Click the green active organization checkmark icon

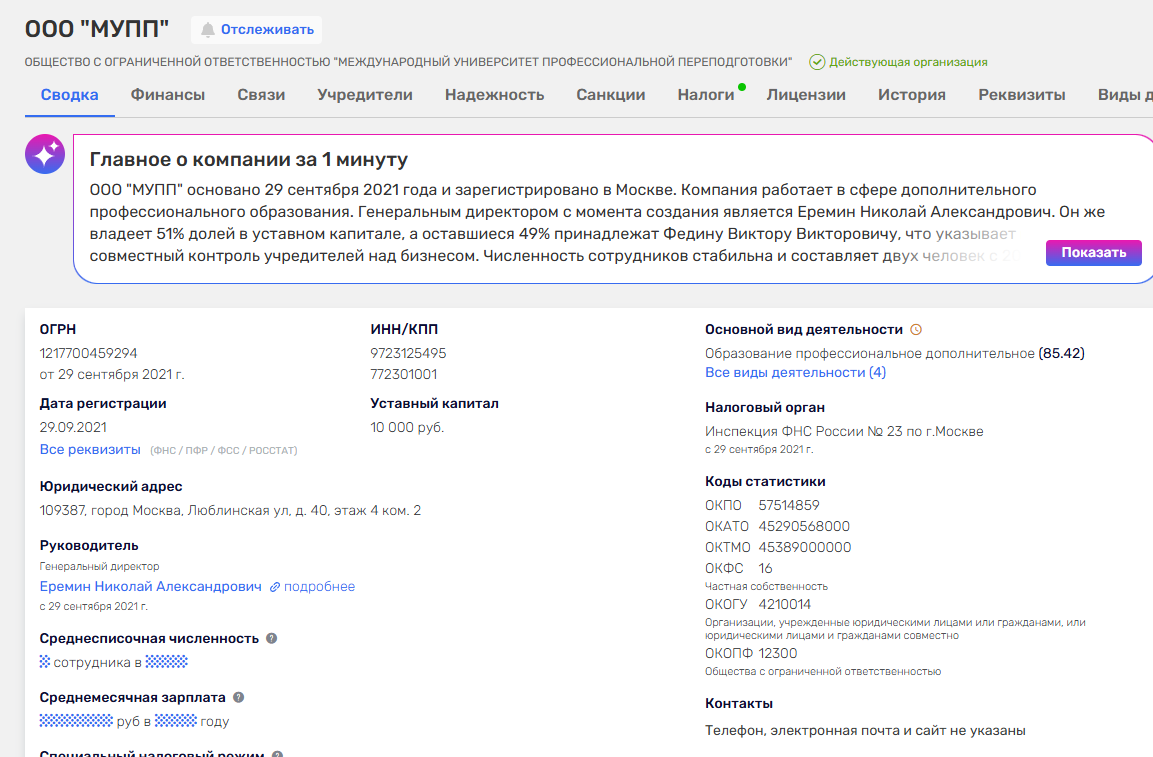[817, 62]
